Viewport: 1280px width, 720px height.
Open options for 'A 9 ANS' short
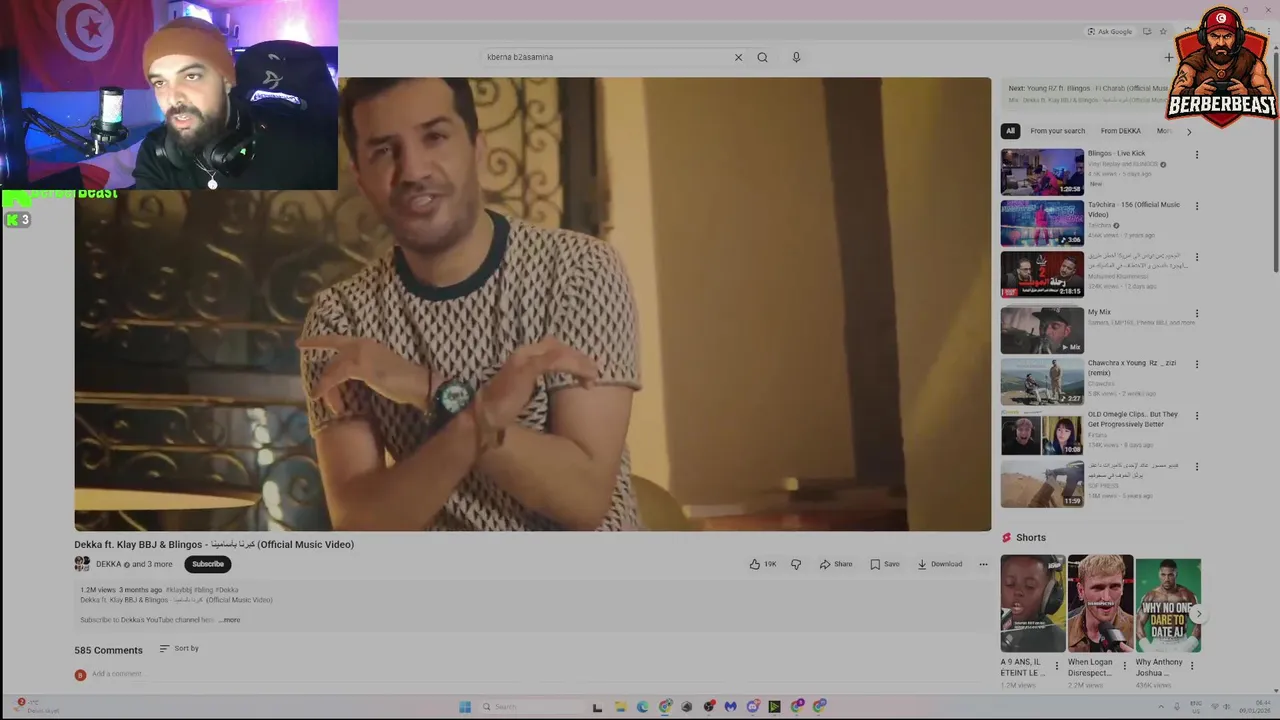[1056, 666]
